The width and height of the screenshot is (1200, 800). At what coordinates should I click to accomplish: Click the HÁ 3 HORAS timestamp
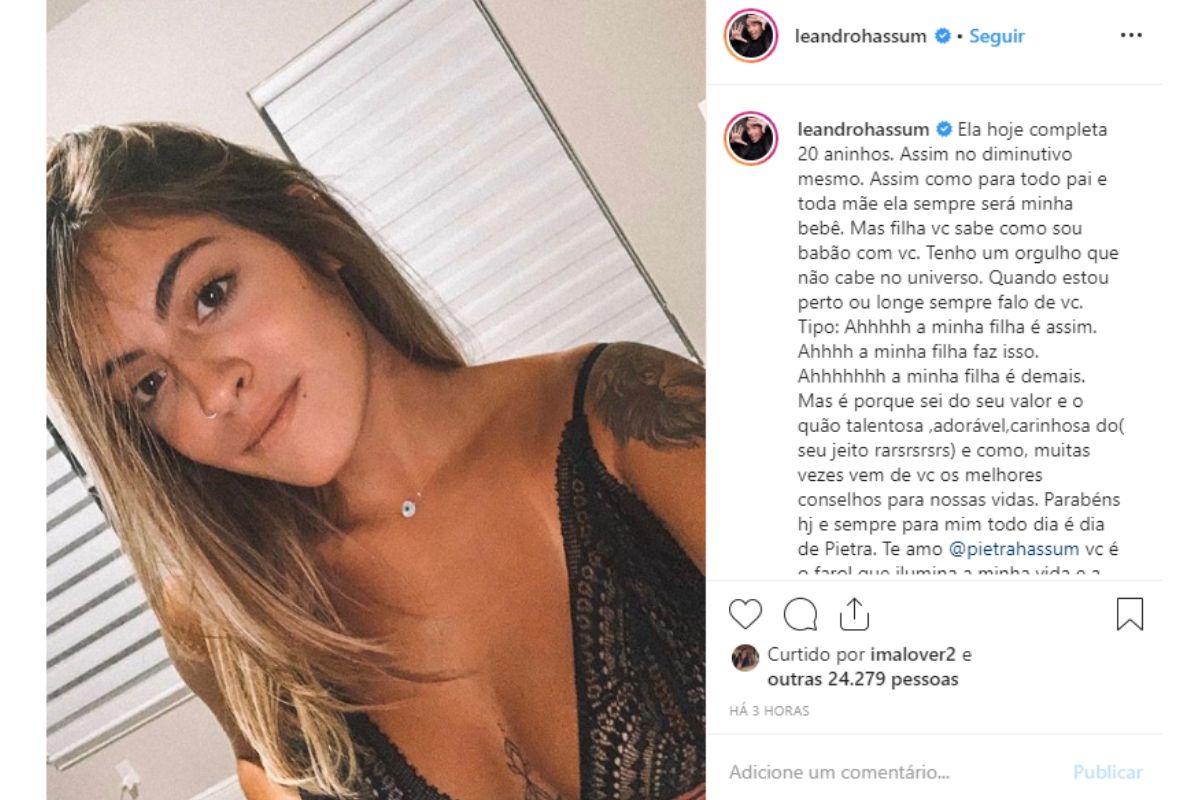tap(769, 711)
